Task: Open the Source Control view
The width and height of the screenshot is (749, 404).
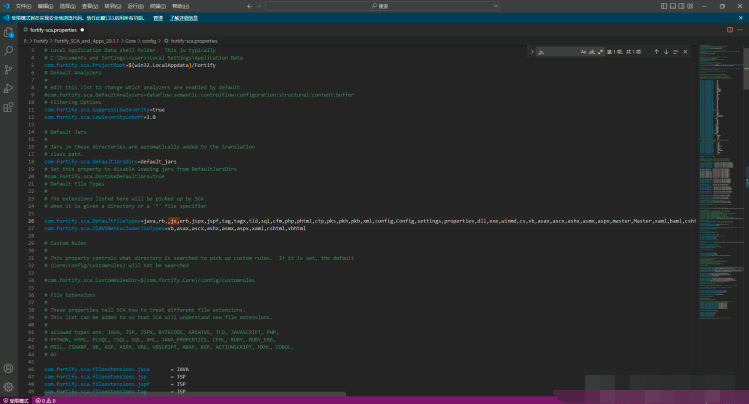Action: pyautogui.click(x=8, y=70)
